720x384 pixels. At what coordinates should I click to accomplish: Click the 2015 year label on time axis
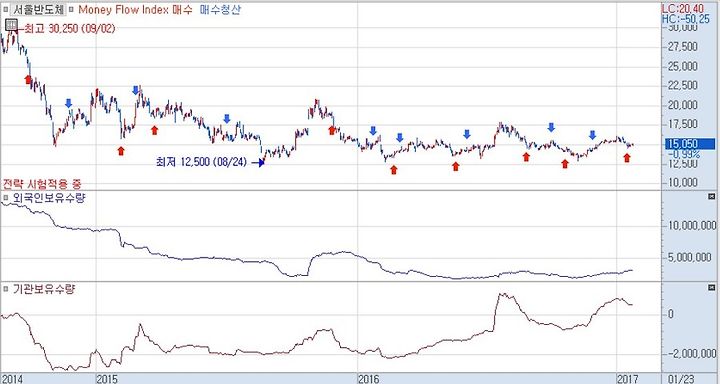(x=107, y=379)
